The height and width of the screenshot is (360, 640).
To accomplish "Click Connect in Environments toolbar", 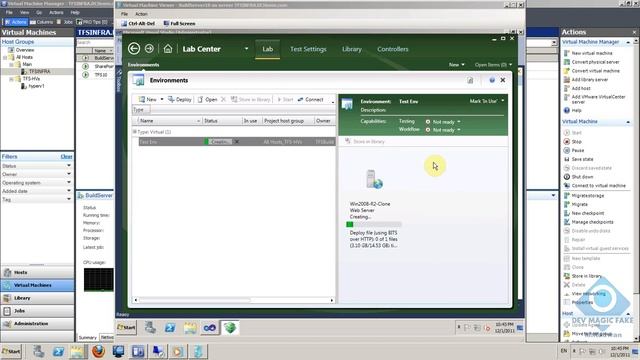I will point(311,100).
